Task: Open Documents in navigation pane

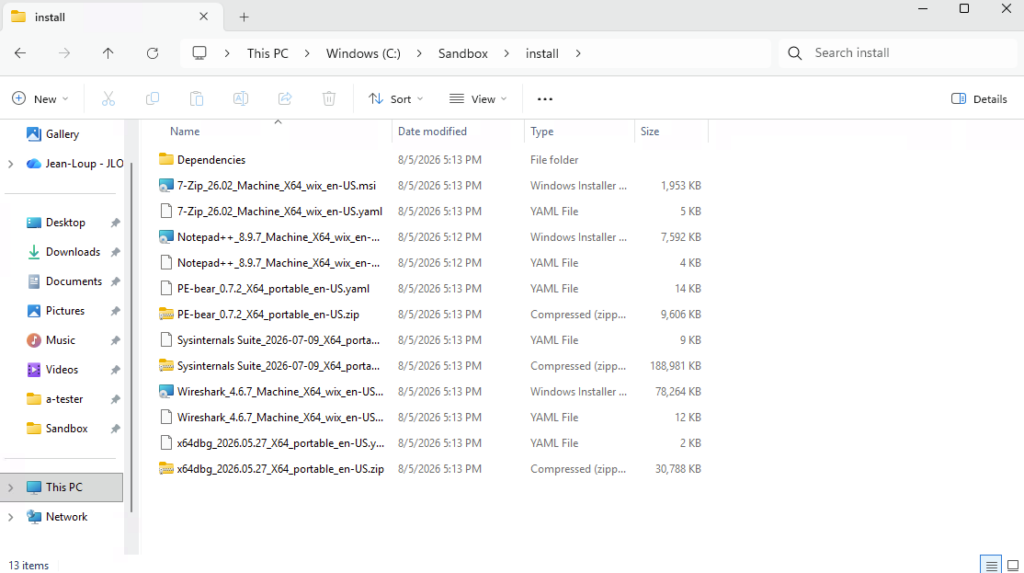Action: point(74,282)
